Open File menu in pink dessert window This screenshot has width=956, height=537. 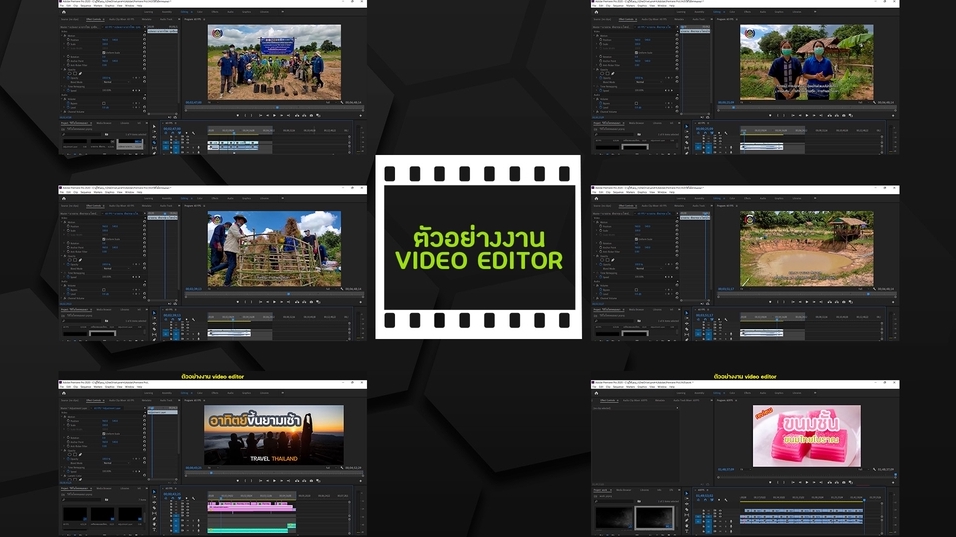point(594,386)
